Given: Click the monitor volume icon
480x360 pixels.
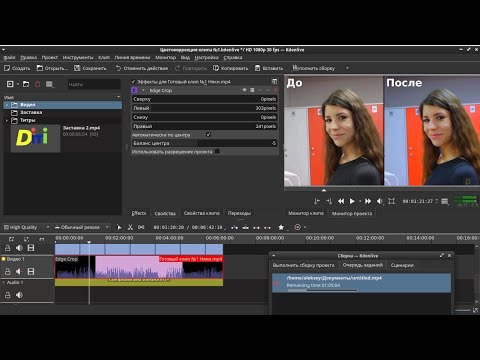Looking at the screenshot, I should pyautogui.click(x=380, y=201).
